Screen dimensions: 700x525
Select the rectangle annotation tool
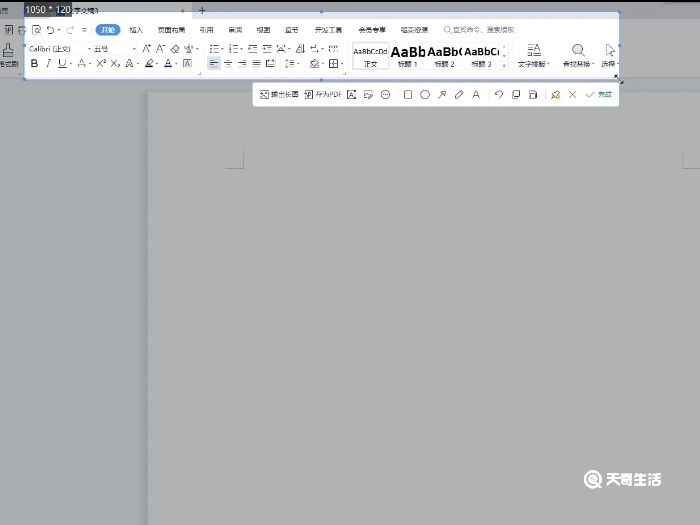[x=408, y=94]
